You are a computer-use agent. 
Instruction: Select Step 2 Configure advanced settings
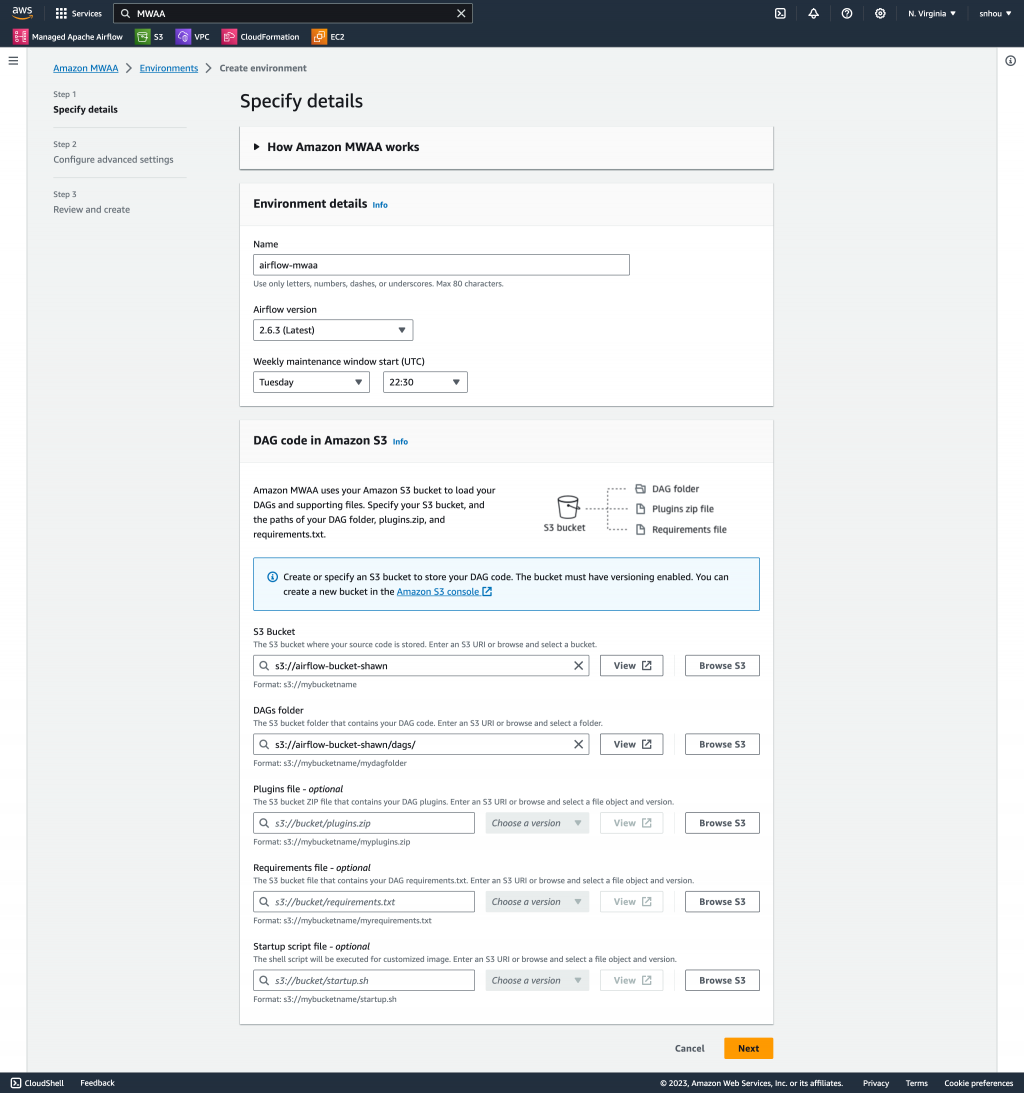[114, 160]
